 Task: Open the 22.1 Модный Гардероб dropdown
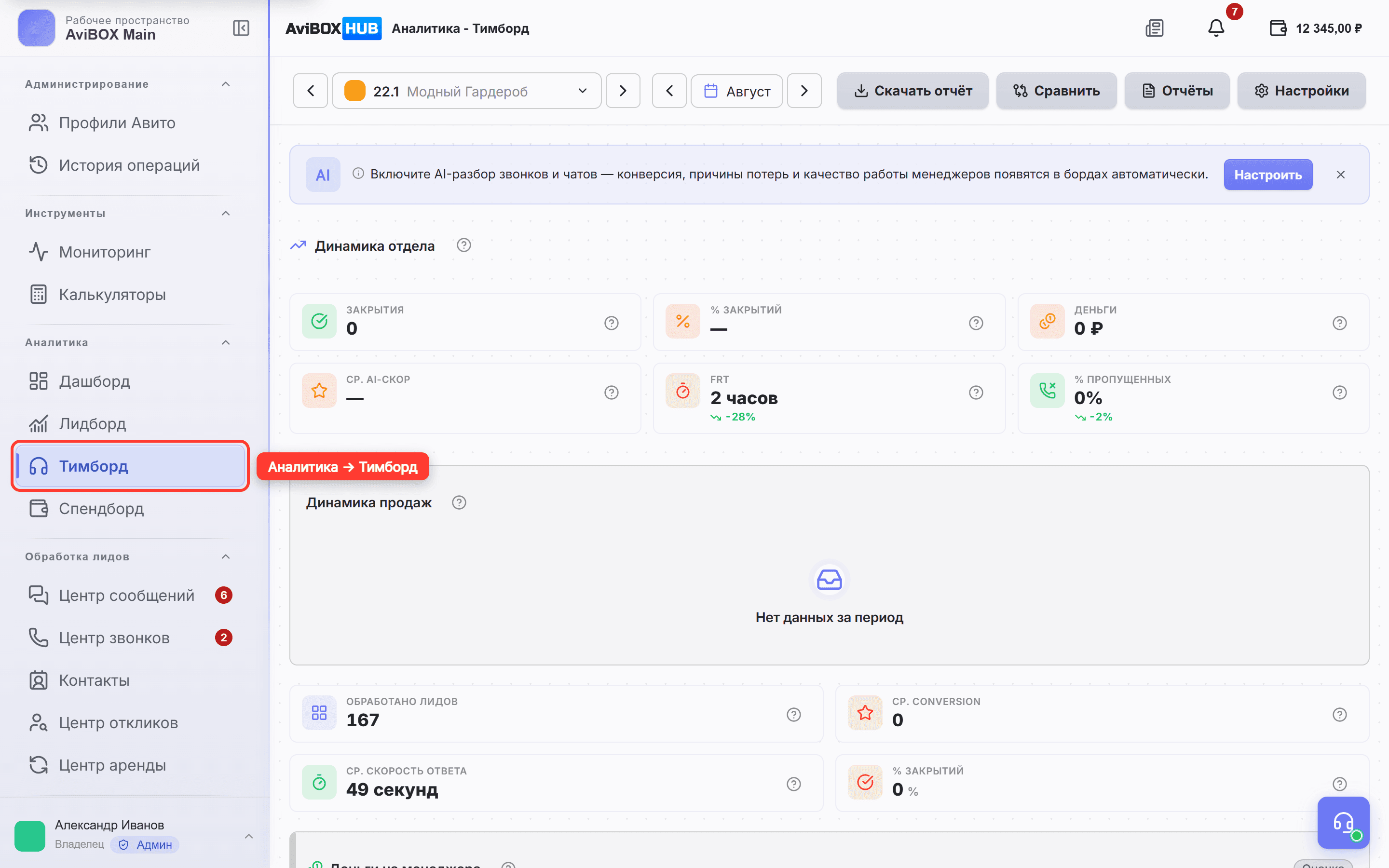click(x=467, y=91)
